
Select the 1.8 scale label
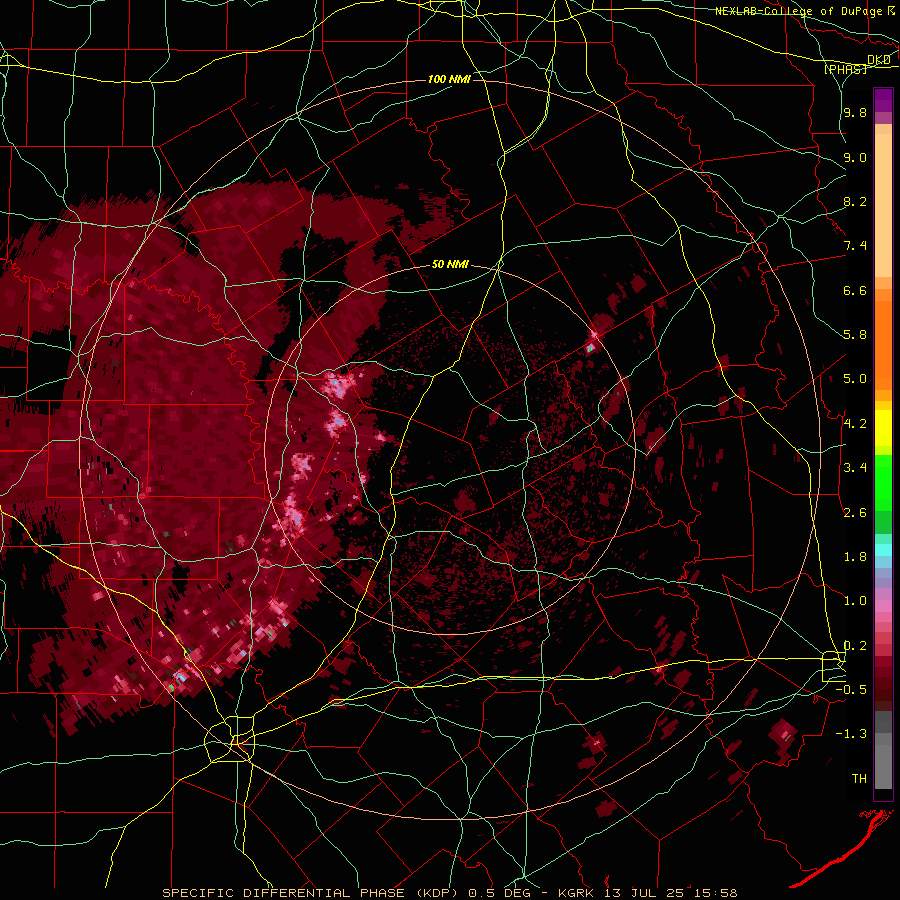click(x=855, y=557)
